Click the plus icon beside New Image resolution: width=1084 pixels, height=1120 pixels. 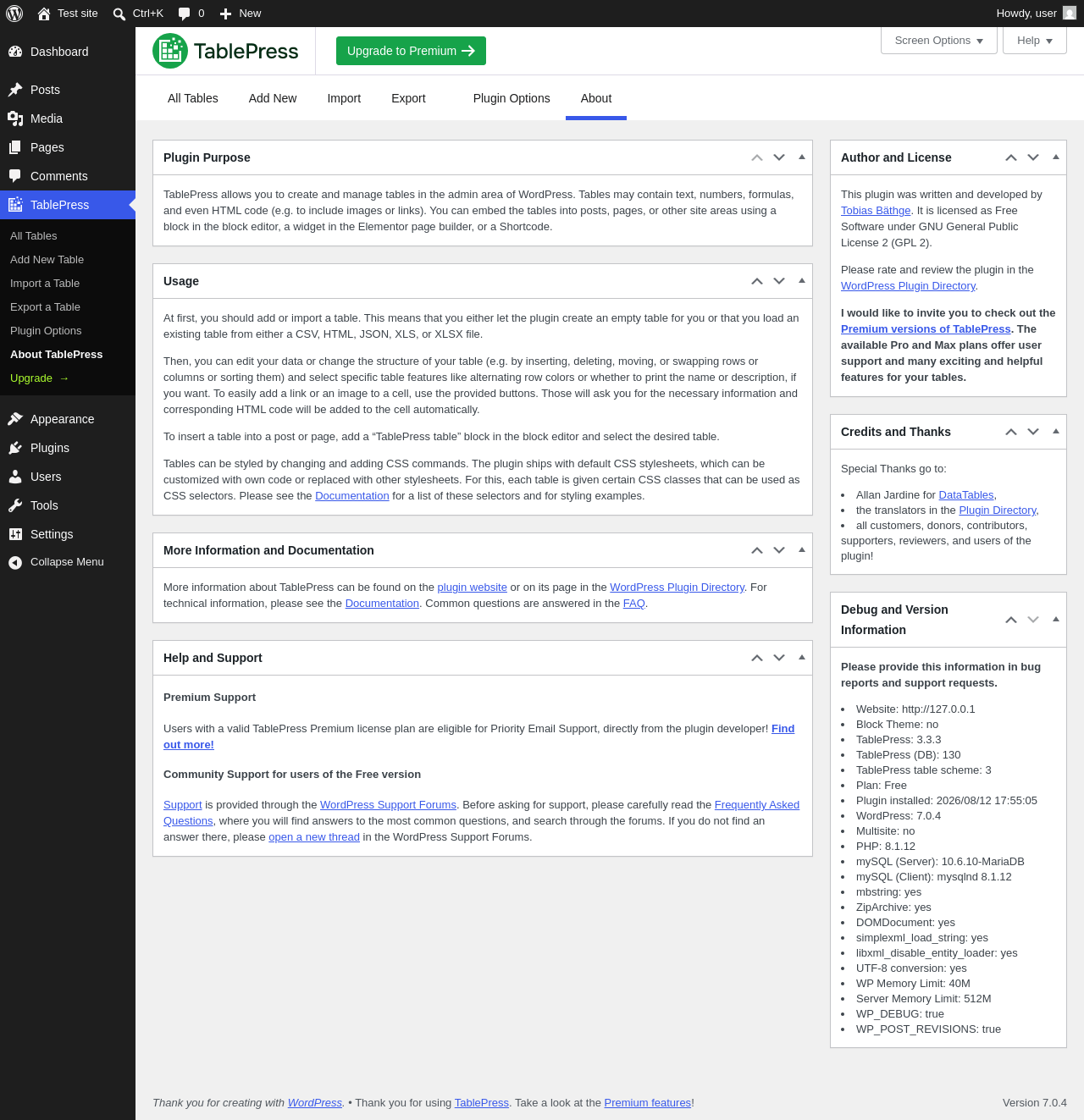tap(225, 14)
